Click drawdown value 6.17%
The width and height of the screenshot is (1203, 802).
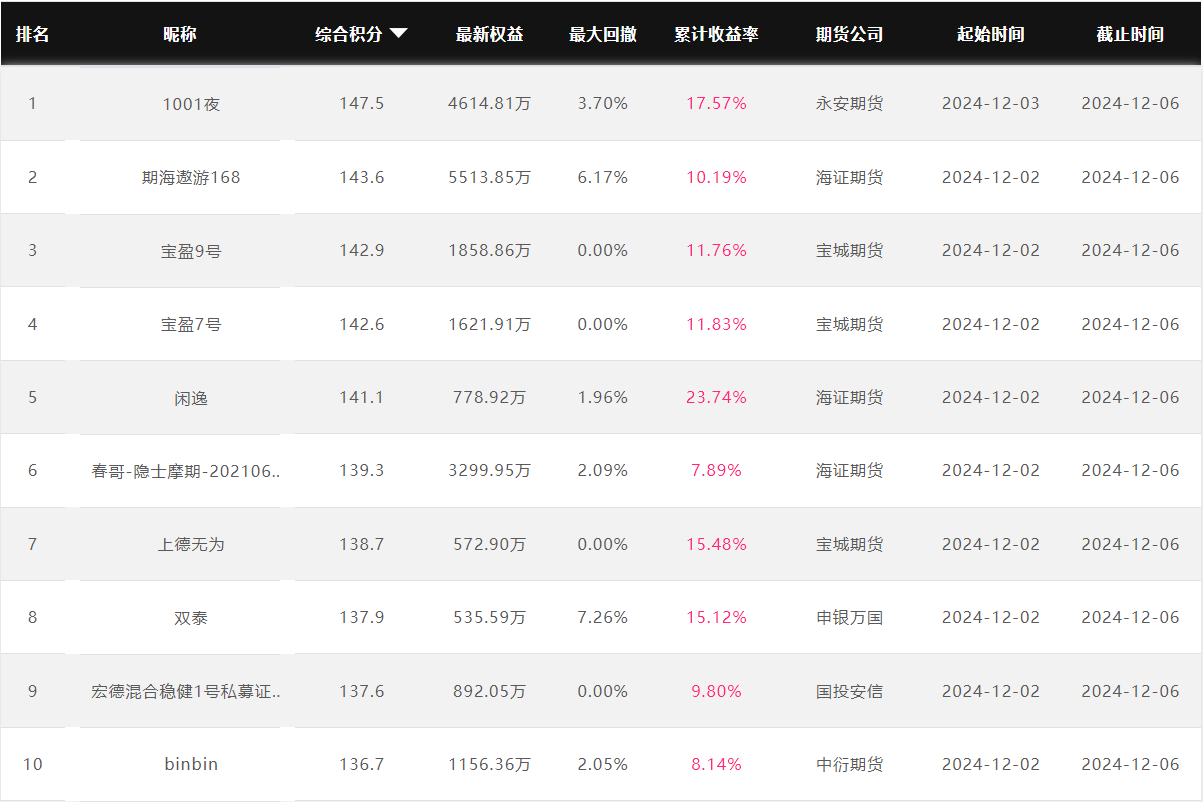click(603, 177)
